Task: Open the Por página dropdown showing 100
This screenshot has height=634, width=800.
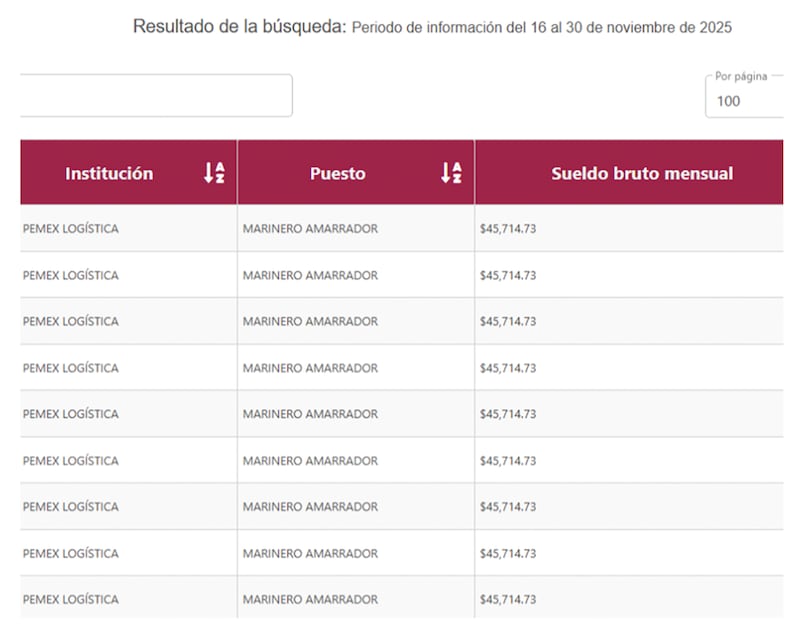Action: point(744,100)
